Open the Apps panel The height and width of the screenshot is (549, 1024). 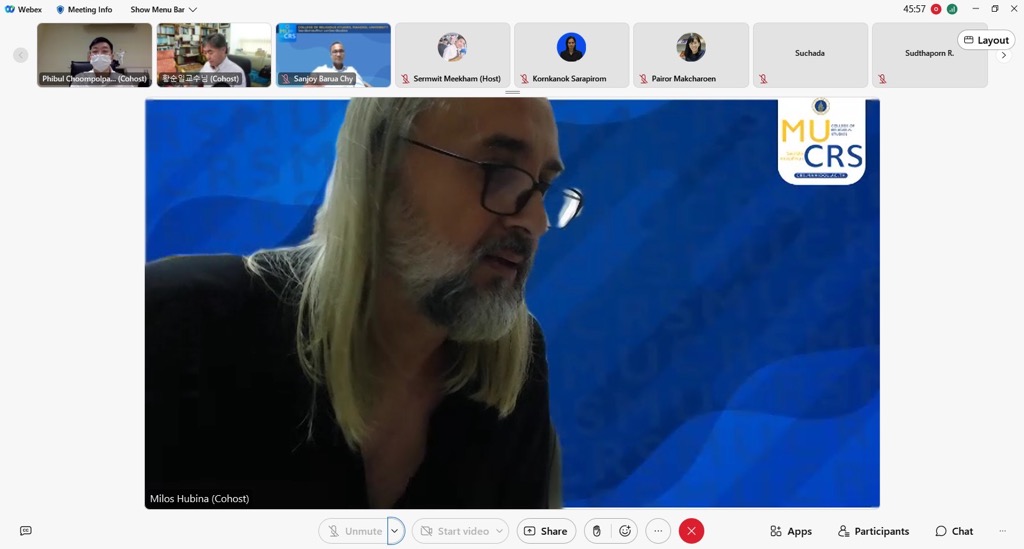click(791, 531)
